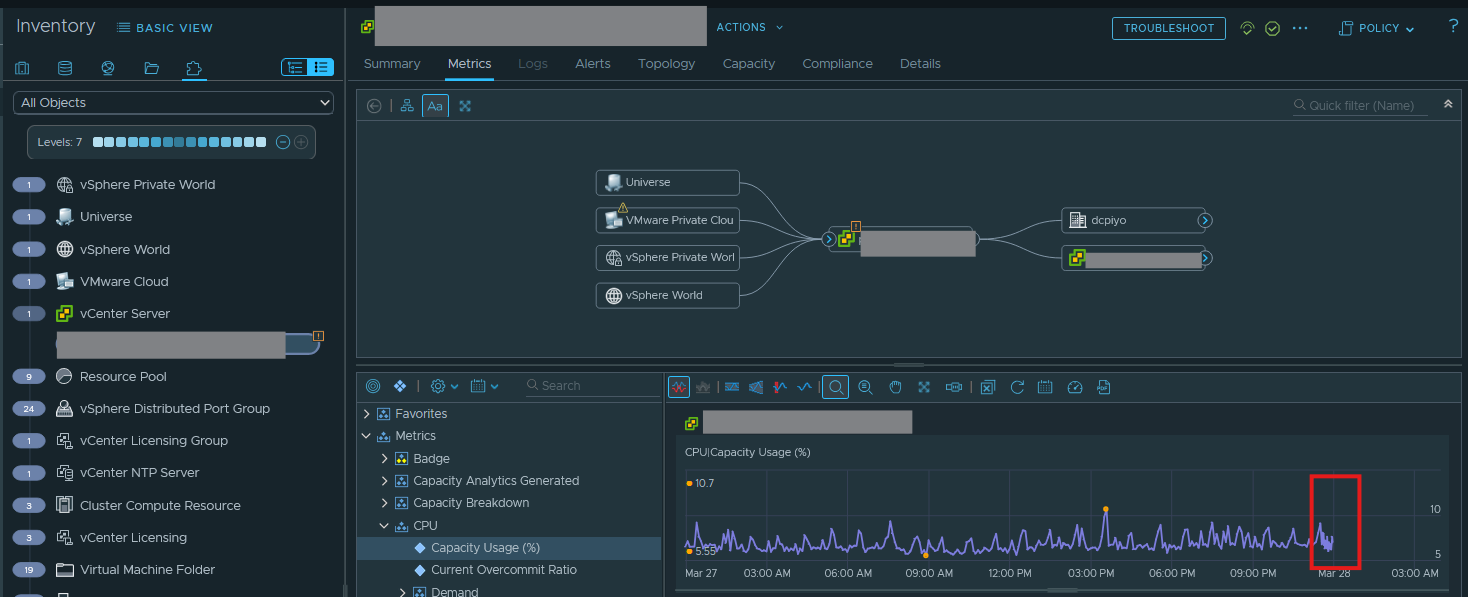Switch to the Summary tab

pos(392,63)
